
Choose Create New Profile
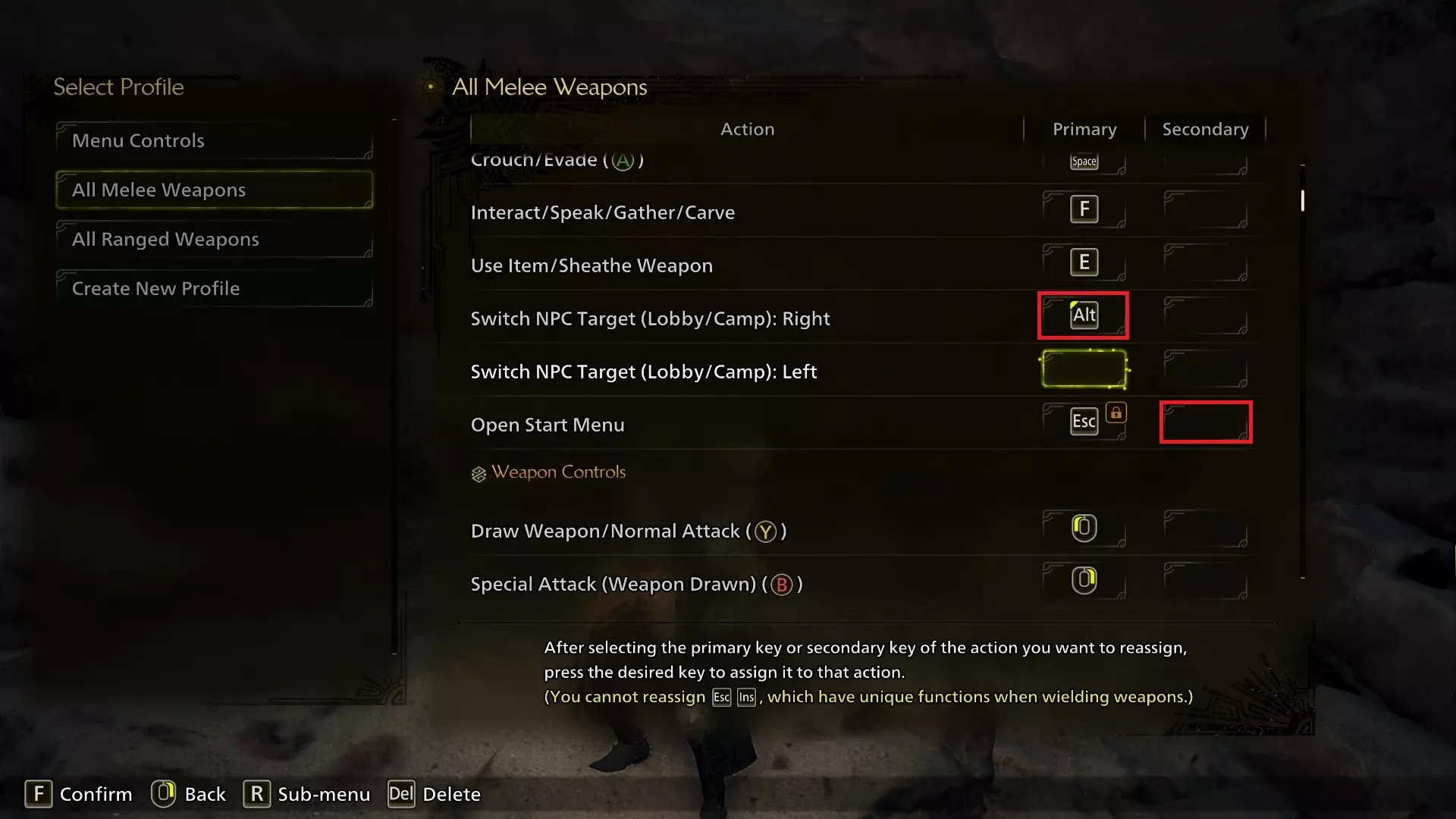(215, 289)
